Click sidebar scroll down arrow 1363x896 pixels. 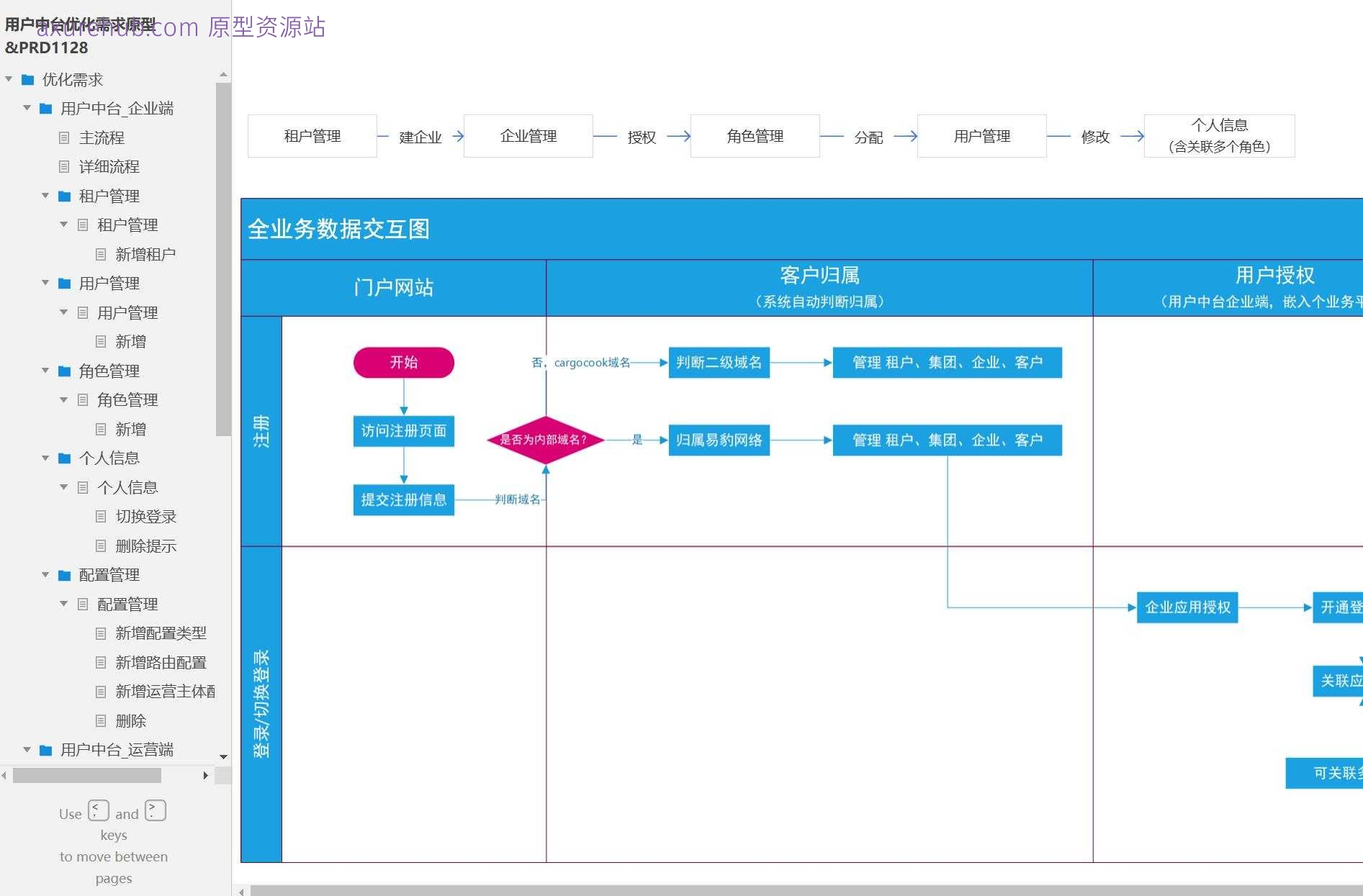(223, 756)
